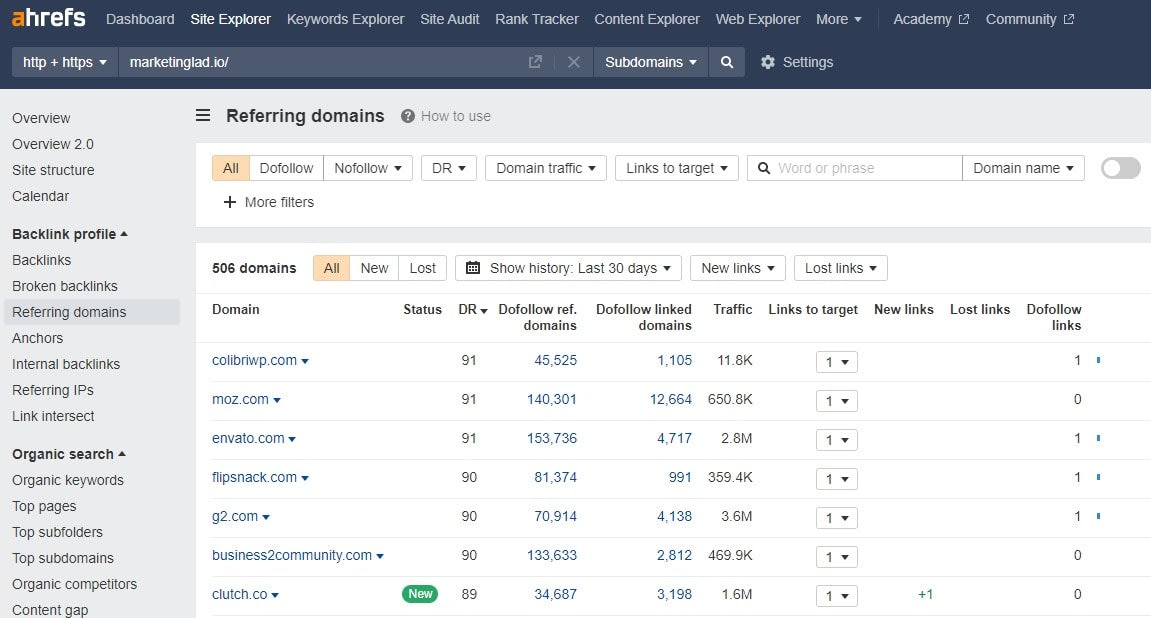This screenshot has width=1151, height=618.
Task: Open the Subdomains mode dropdown
Action: coord(650,62)
